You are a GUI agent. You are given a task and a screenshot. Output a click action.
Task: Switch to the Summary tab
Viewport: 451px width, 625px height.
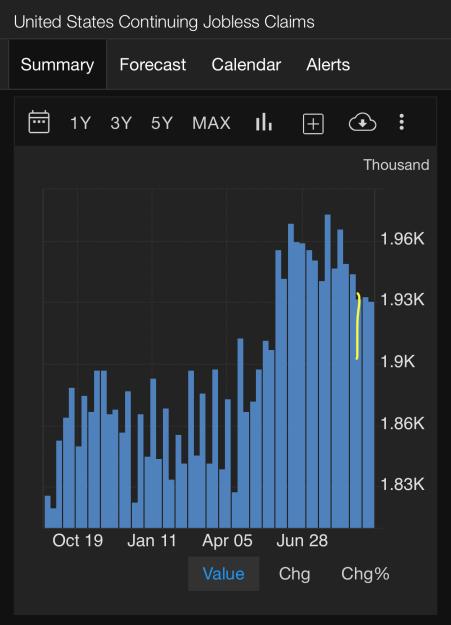[x=57, y=65]
